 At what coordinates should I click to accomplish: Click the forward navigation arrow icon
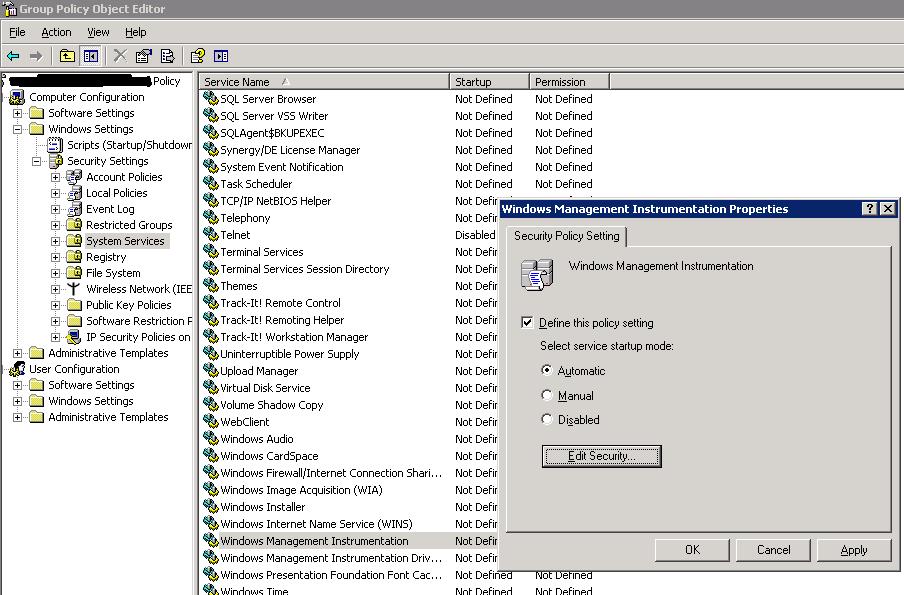36,56
